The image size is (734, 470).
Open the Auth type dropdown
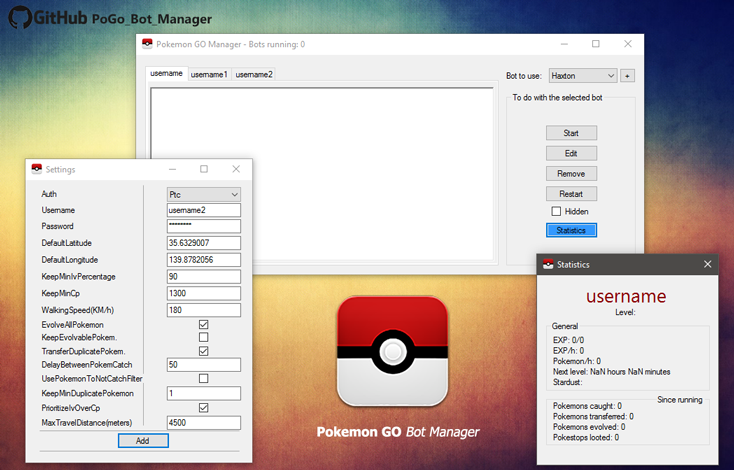coord(204,194)
